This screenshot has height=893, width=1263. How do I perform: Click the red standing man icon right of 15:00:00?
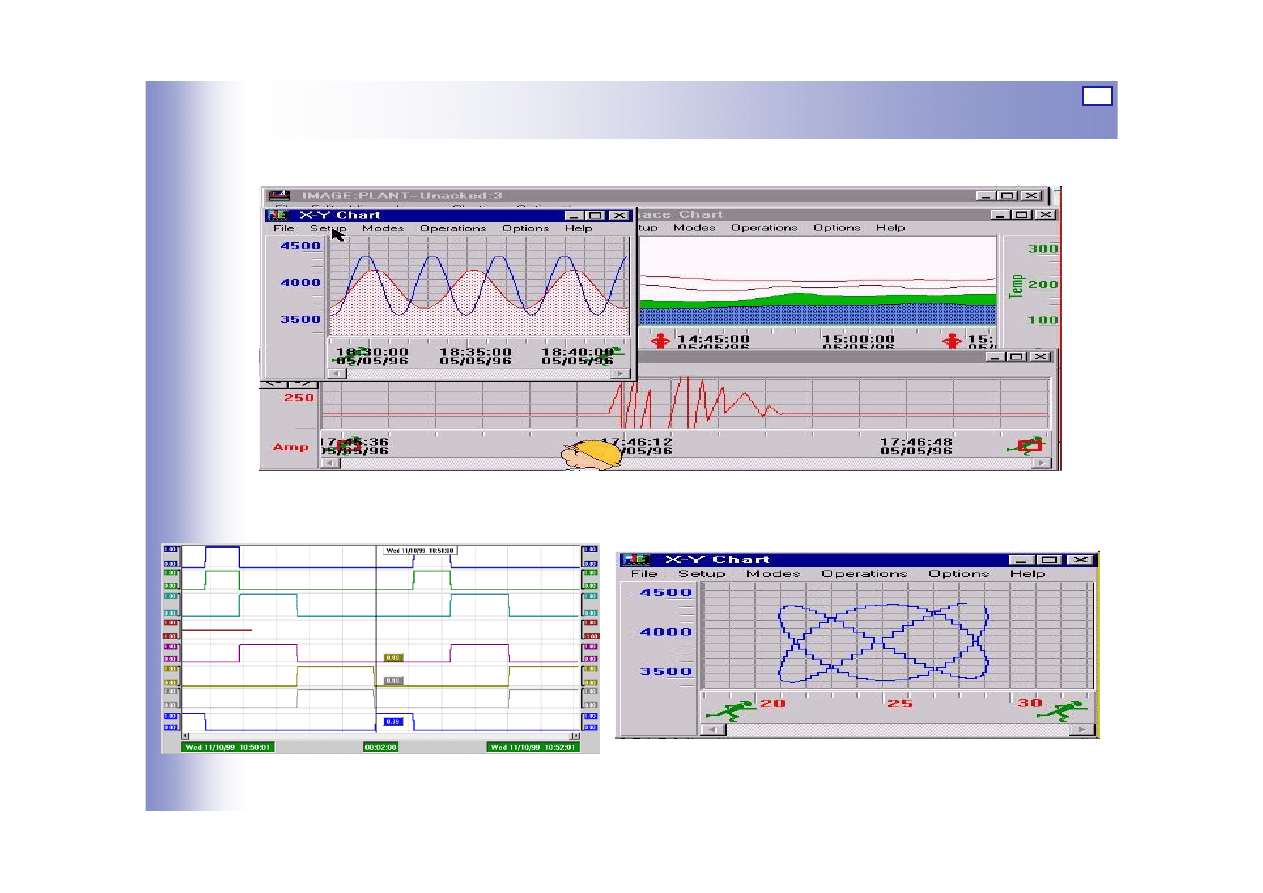tap(950, 341)
